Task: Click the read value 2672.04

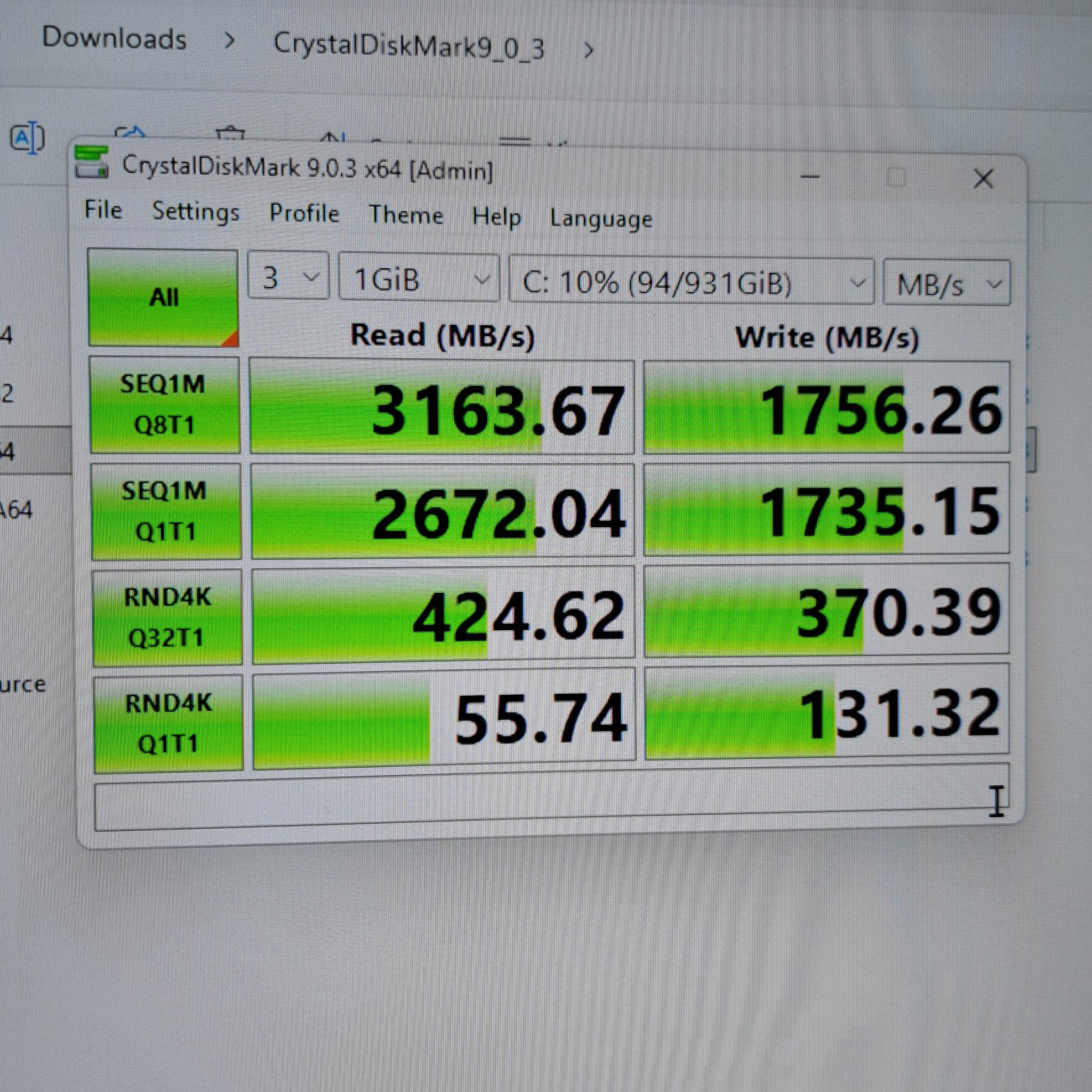Action: pos(443,511)
